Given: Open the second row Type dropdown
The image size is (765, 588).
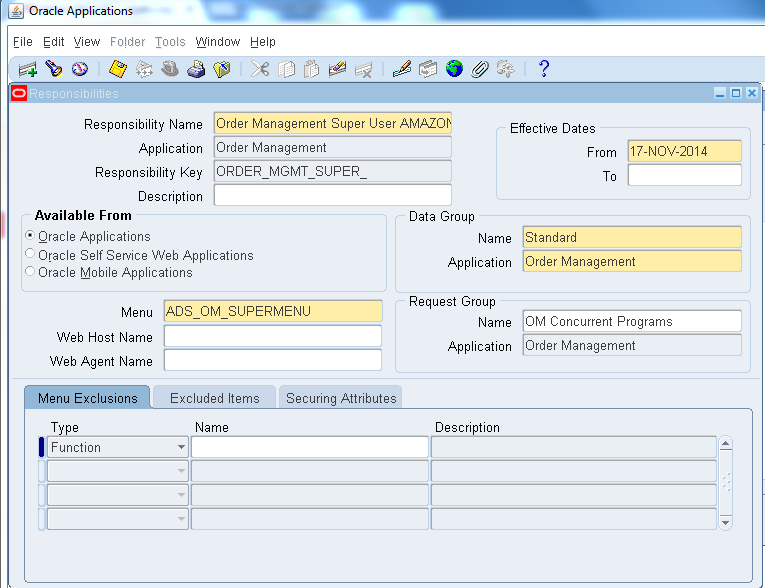Looking at the screenshot, I should tap(181, 471).
